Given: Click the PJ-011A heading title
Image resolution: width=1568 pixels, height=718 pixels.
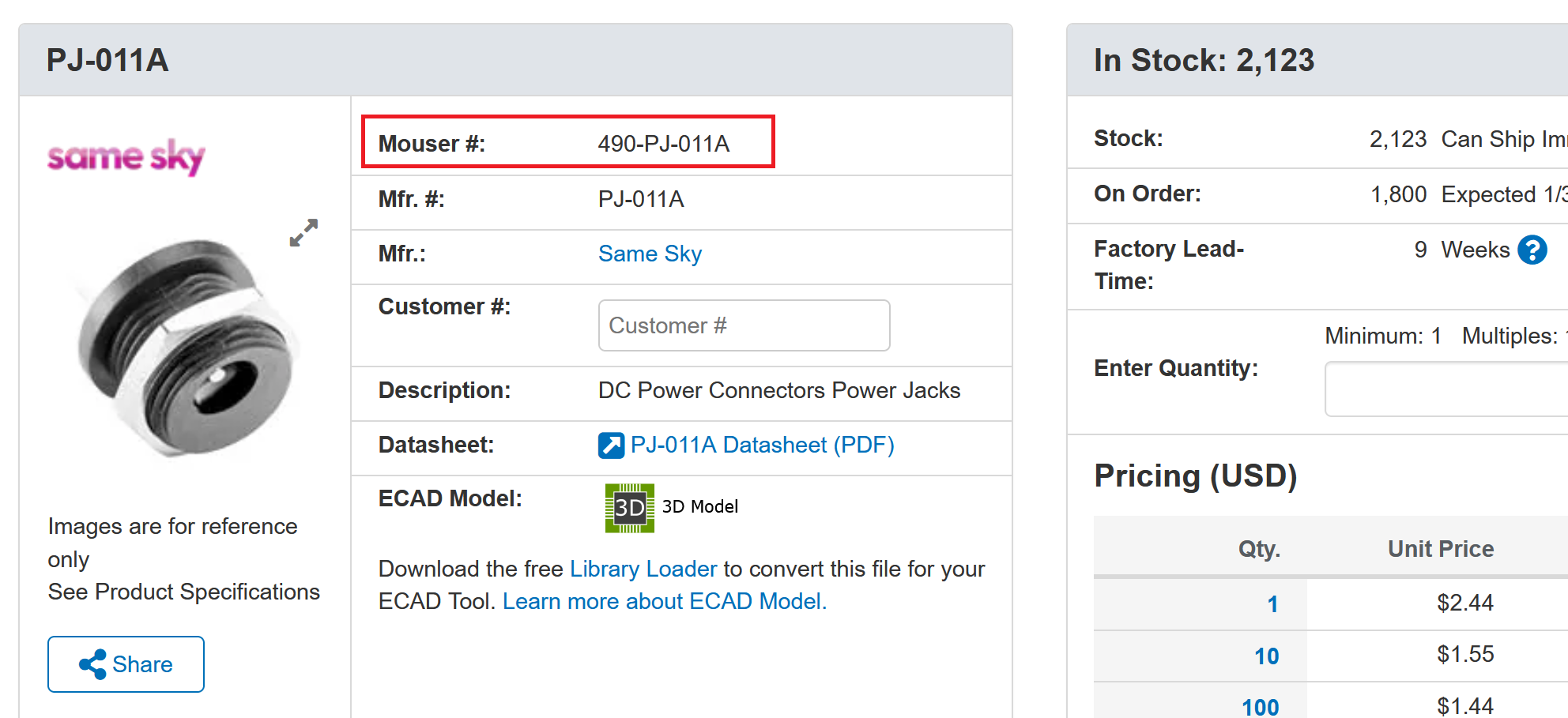Looking at the screenshot, I should pos(107,60).
